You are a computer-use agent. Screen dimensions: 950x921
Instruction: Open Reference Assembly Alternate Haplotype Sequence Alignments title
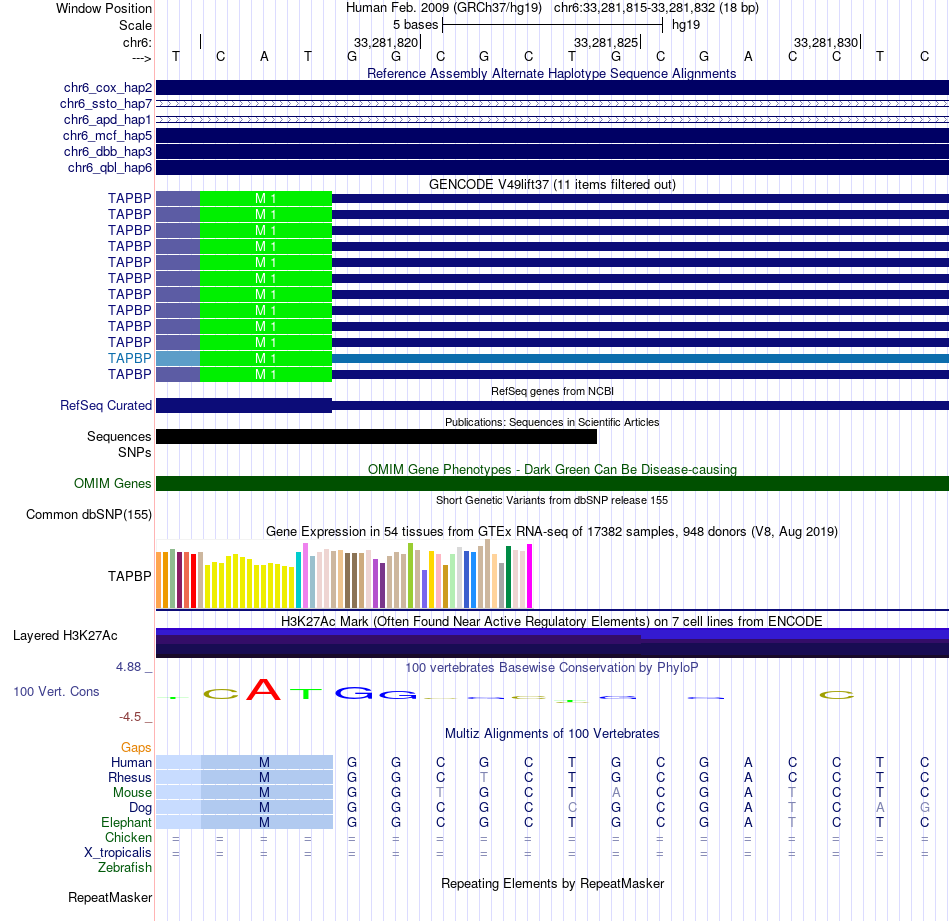click(x=551, y=73)
